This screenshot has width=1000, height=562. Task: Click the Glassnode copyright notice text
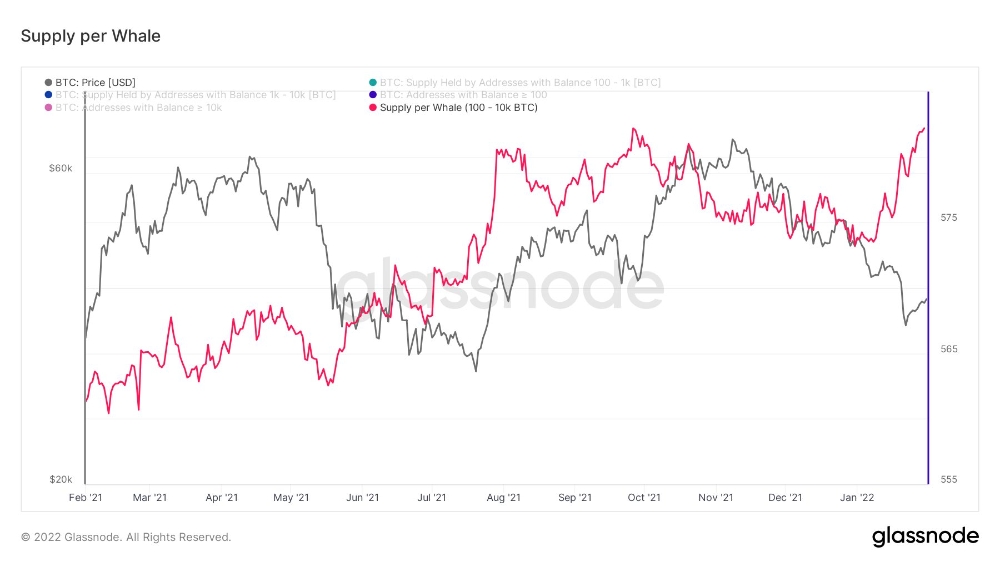point(126,537)
